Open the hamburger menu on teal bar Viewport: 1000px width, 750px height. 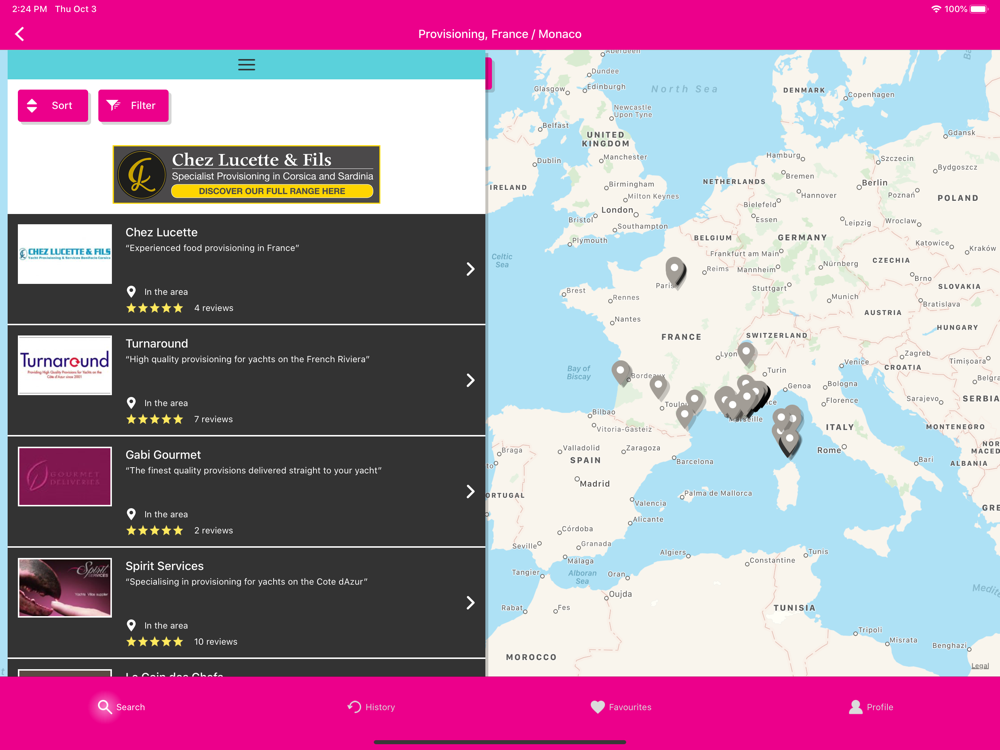tap(246, 64)
